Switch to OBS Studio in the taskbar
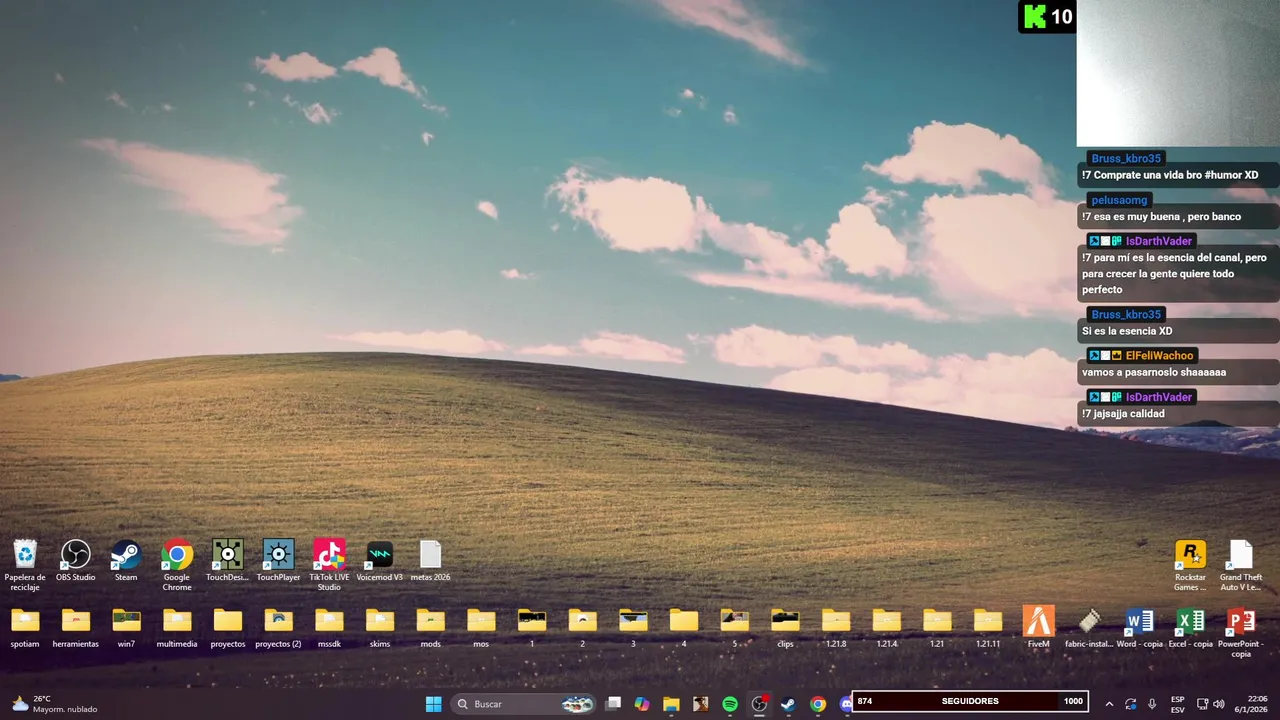This screenshot has height=720, width=1280. pyautogui.click(x=759, y=704)
